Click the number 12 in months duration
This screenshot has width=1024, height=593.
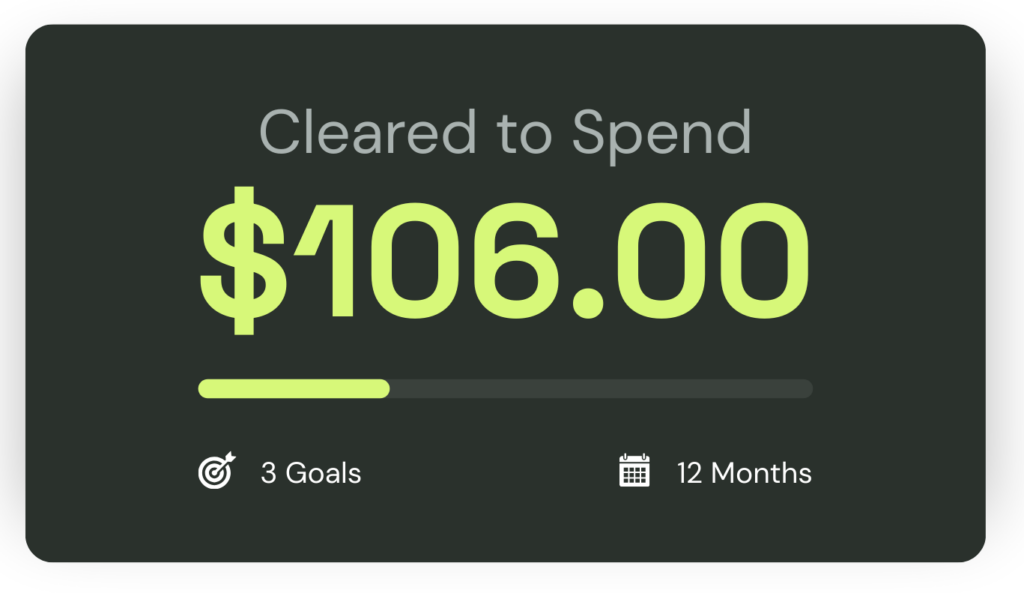(x=689, y=473)
